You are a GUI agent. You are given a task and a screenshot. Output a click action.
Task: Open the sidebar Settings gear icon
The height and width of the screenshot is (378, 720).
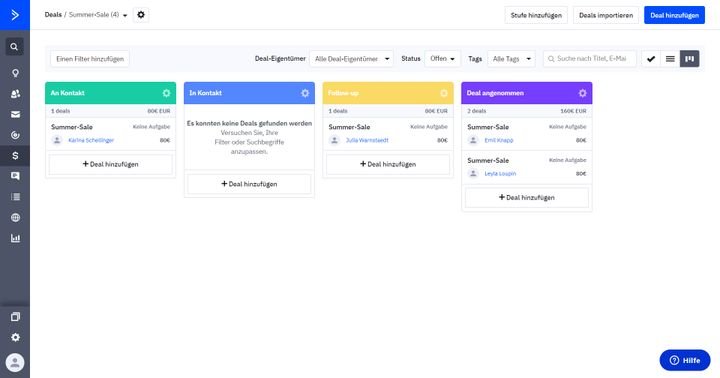[x=15, y=338]
